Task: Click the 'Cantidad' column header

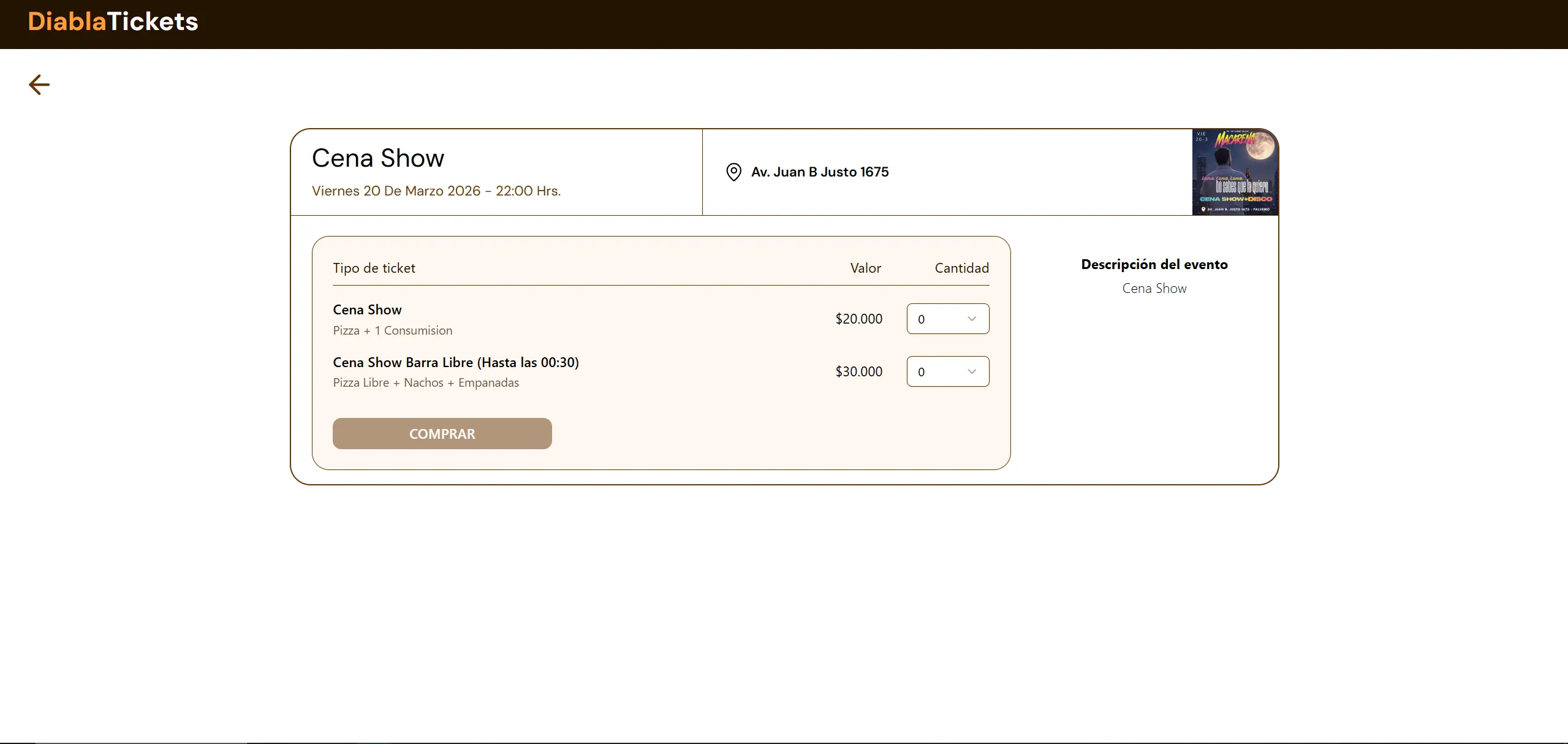Action: click(x=961, y=268)
